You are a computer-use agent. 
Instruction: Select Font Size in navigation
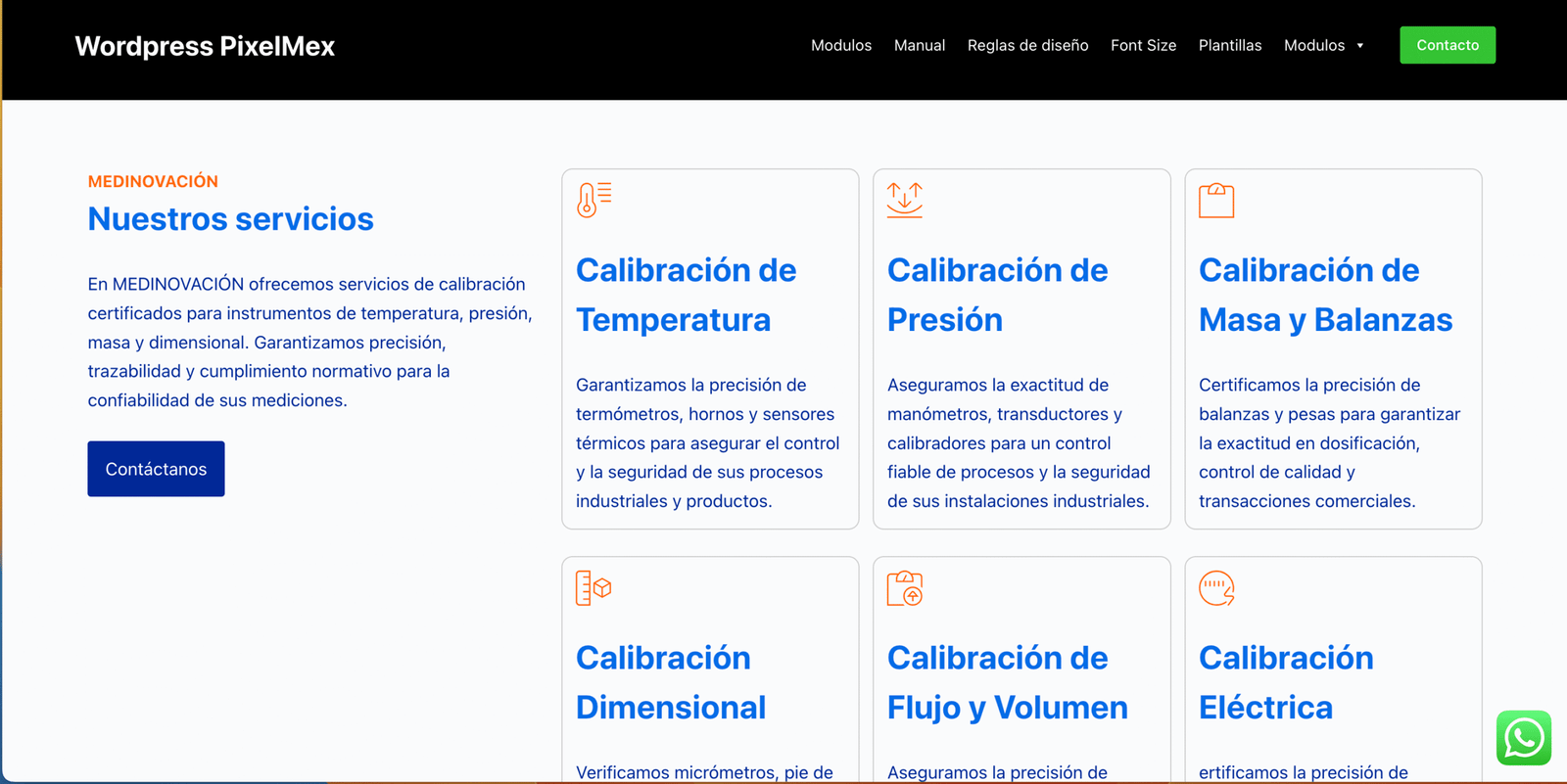pyautogui.click(x=1143, y=46)
